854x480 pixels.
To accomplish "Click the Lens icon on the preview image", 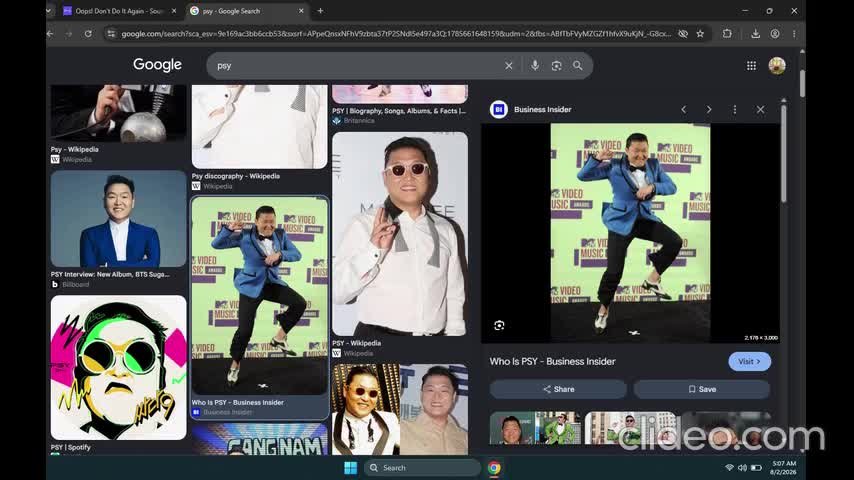I will [499, 325].
